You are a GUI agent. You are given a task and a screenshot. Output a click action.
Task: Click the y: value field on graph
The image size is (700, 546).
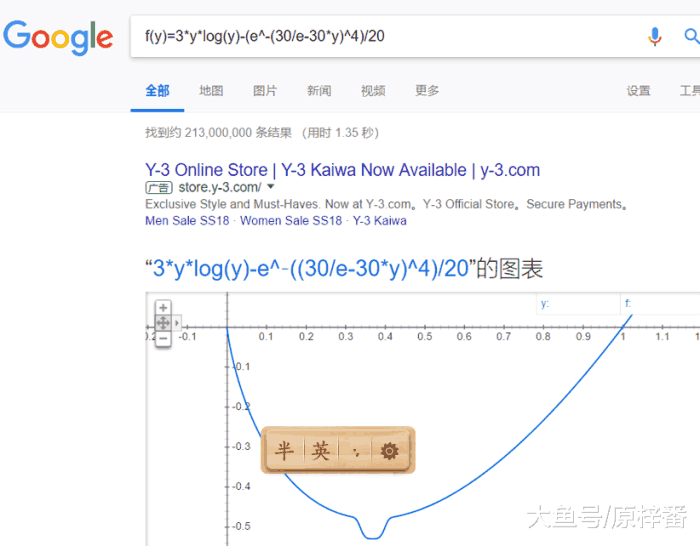[x=578, y=303]
